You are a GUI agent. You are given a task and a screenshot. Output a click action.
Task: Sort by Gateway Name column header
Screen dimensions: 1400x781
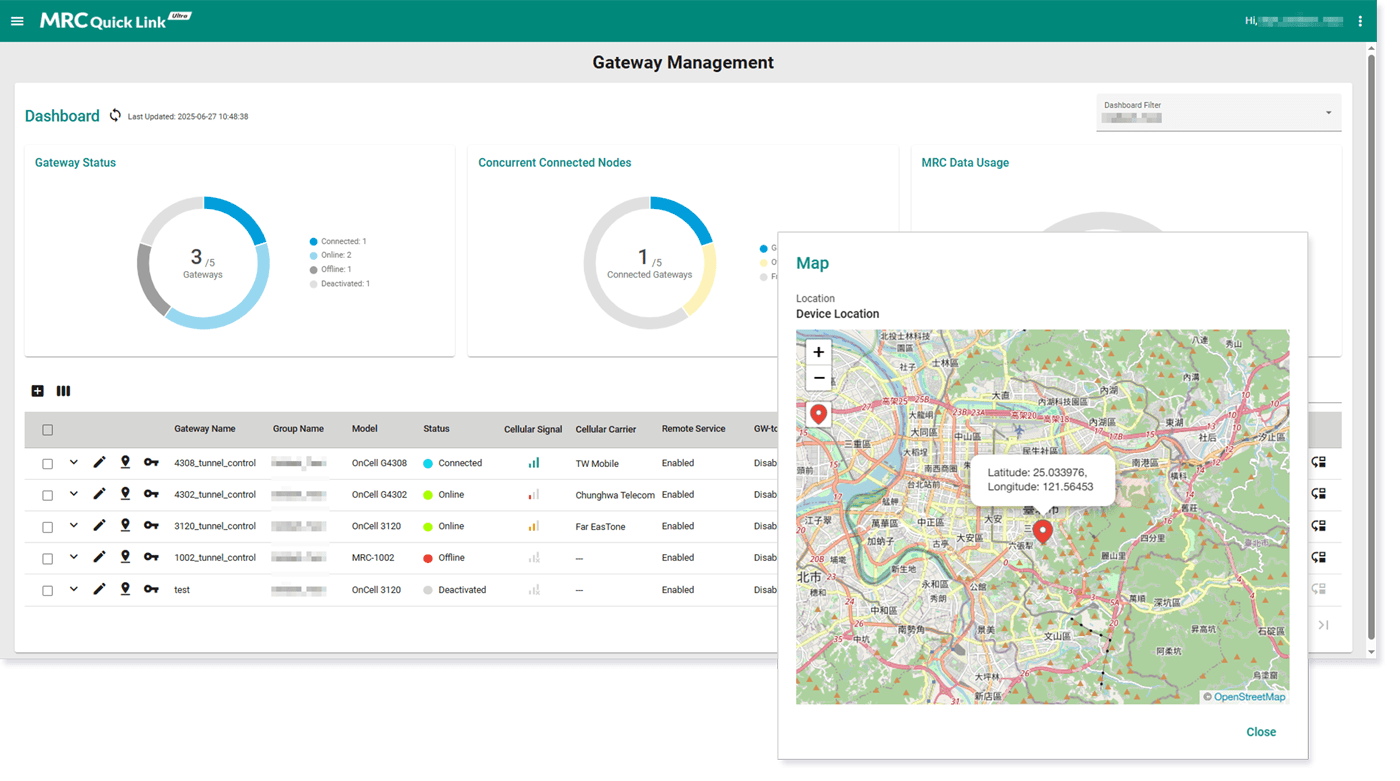click(x=204, y=429)
